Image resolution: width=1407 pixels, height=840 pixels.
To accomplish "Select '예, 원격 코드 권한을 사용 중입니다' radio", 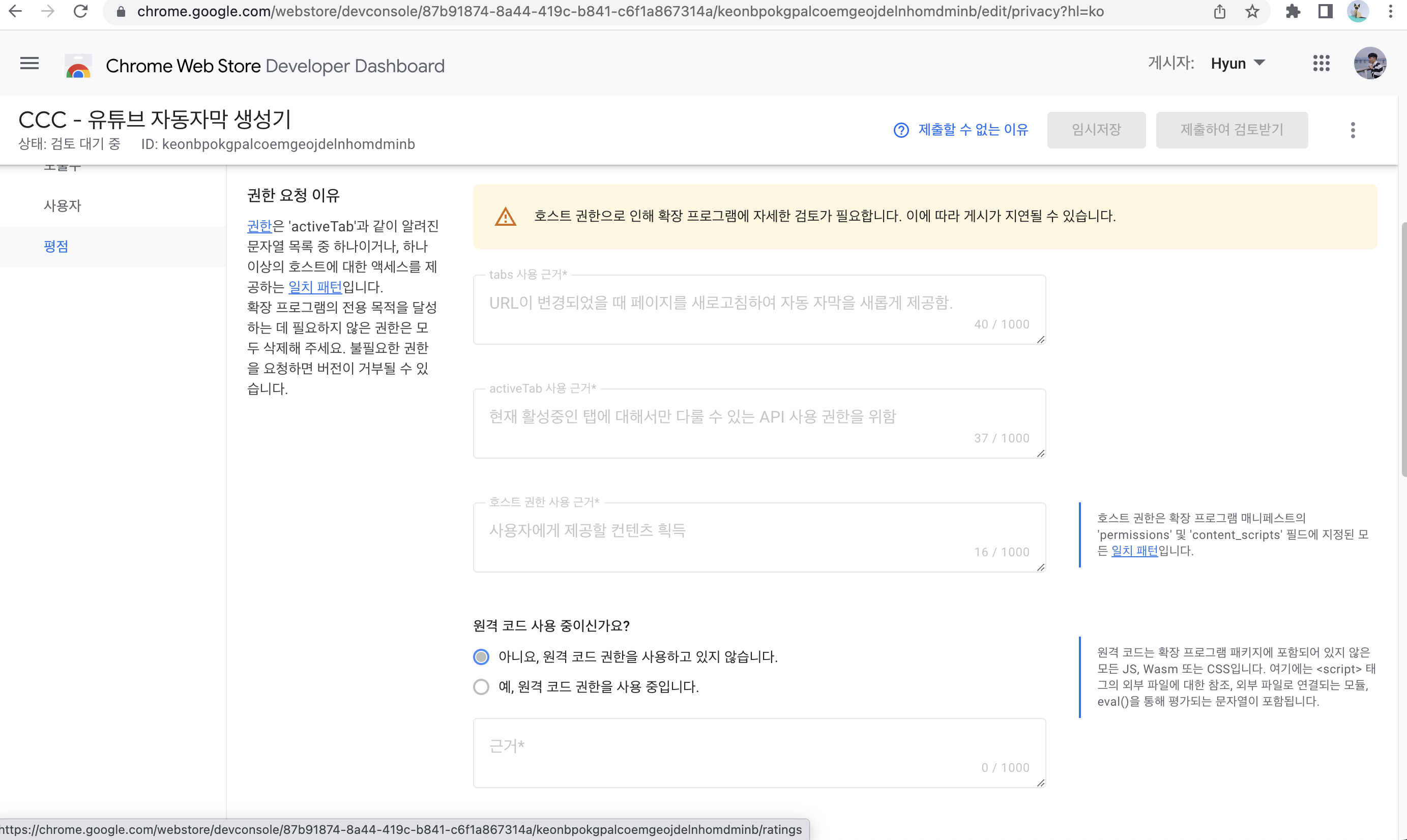I will [x=481, y=686].
